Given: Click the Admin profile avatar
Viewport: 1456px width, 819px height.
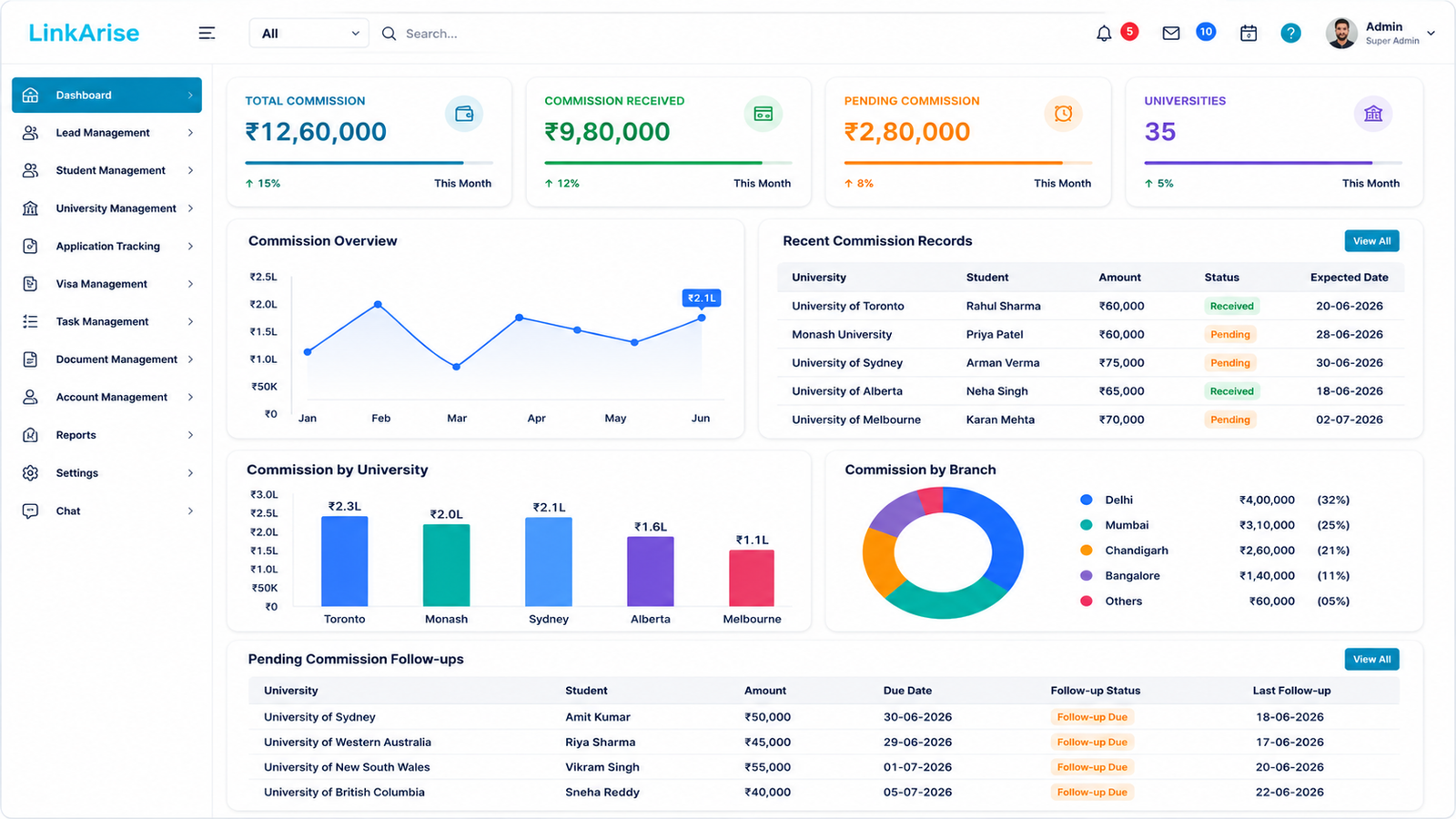Looking at the screenshot, I should tap(1341, 34).
